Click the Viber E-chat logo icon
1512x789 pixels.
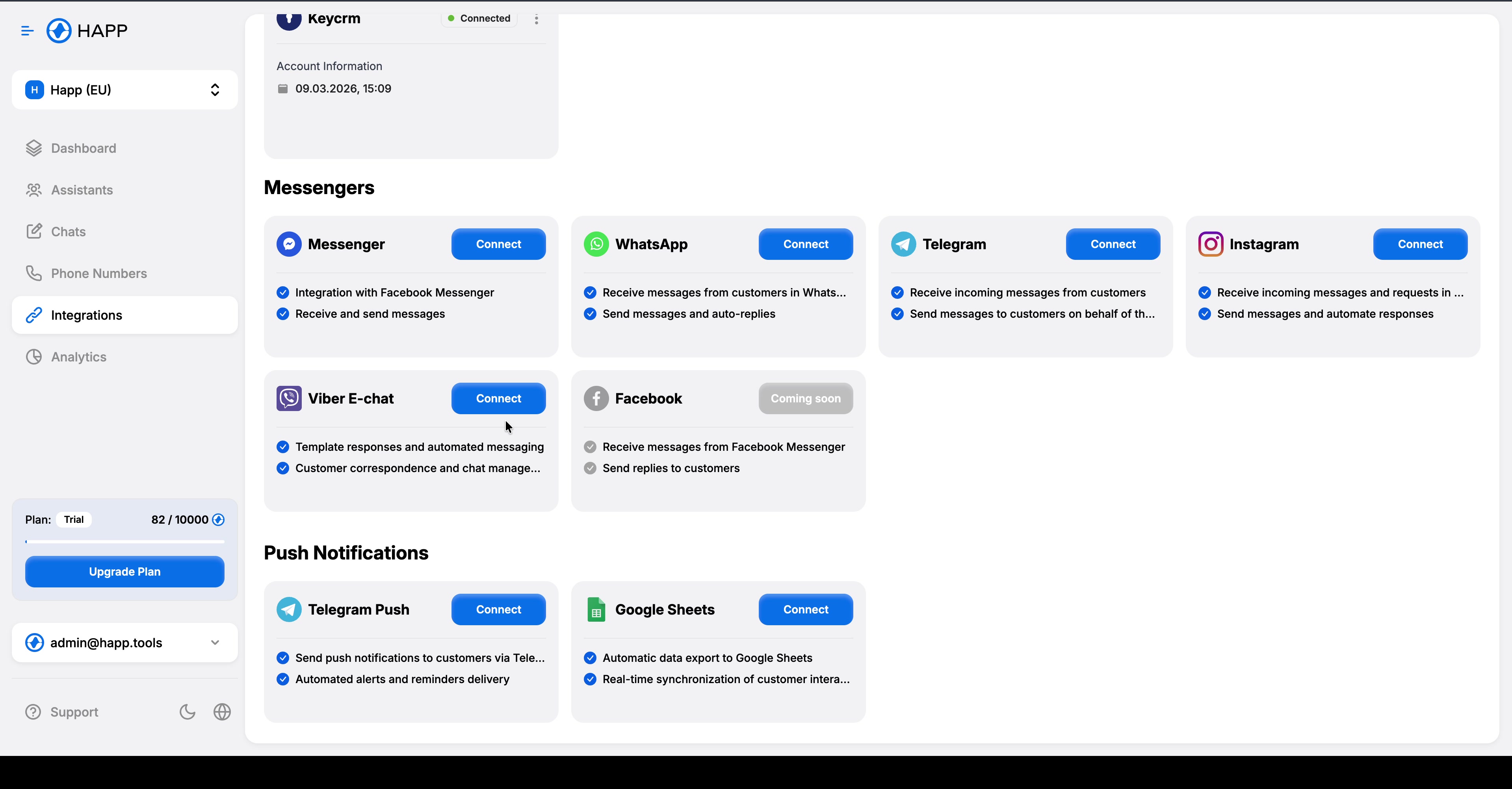click(289, 398)
